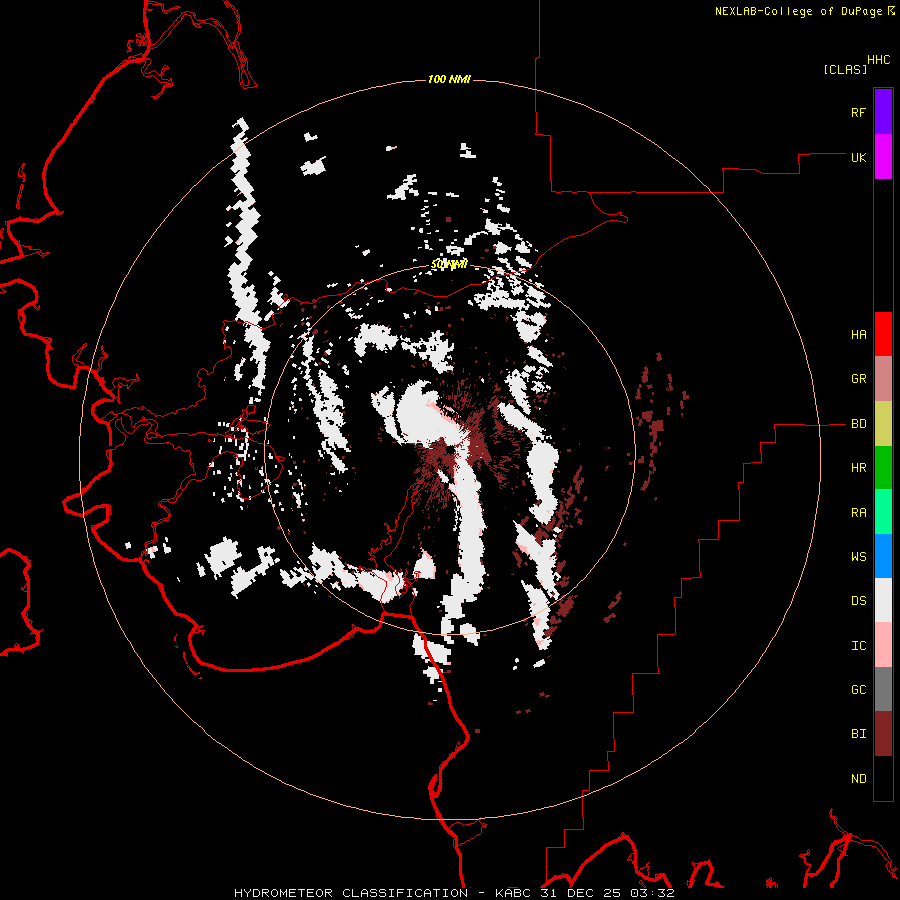Viewport: 900px width, 900px height.
Task: Click the BI legend label
Action: [859, 734]
